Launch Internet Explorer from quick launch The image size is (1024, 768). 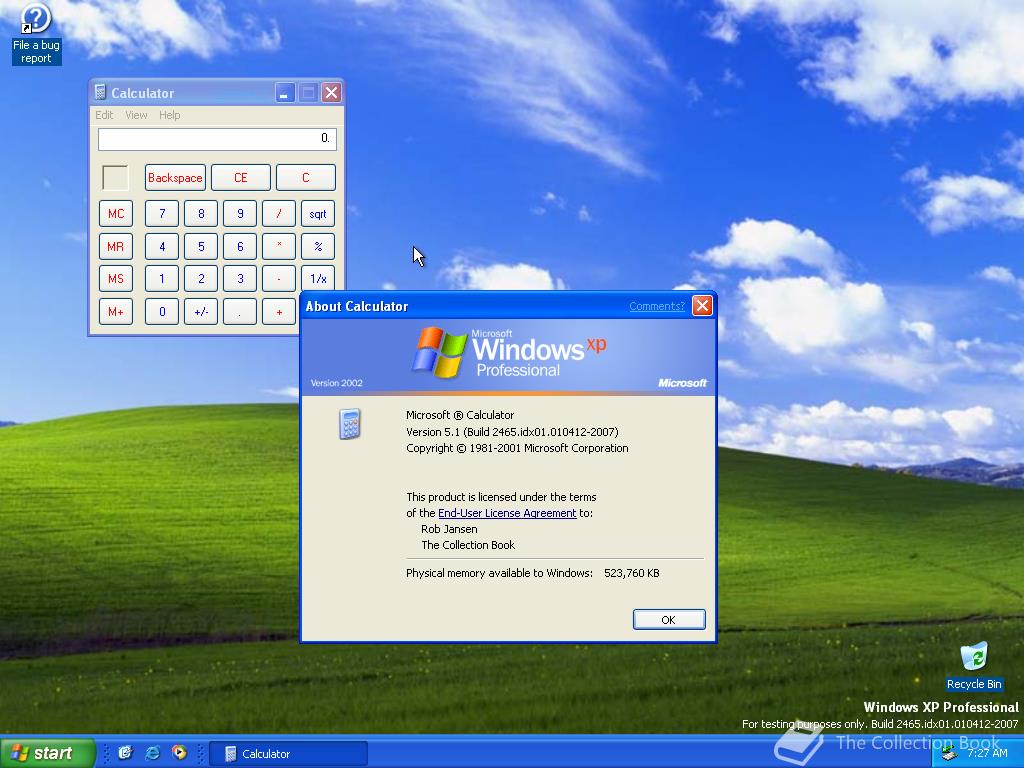point(153,753)
